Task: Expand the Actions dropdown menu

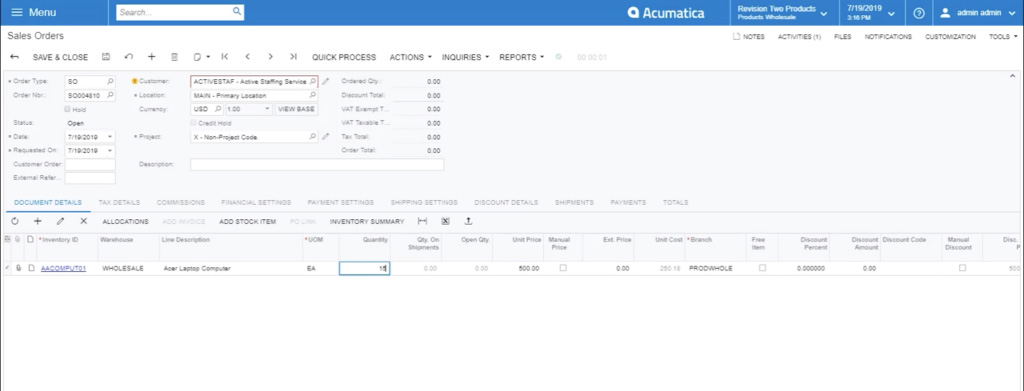Action: (x=410, y=57)
